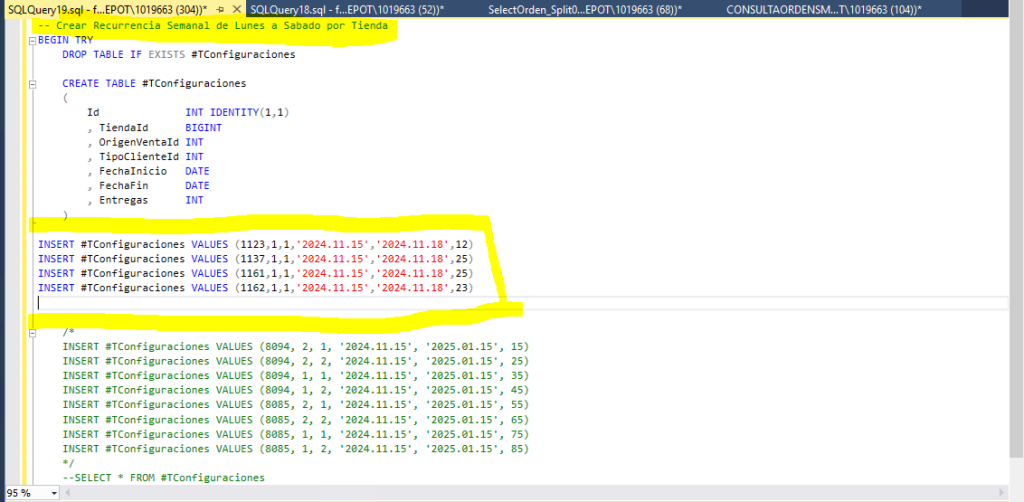Click the DROP TABLE IF EXISTS line
This screenshot has height=502, width=1024.
(179, 55)
